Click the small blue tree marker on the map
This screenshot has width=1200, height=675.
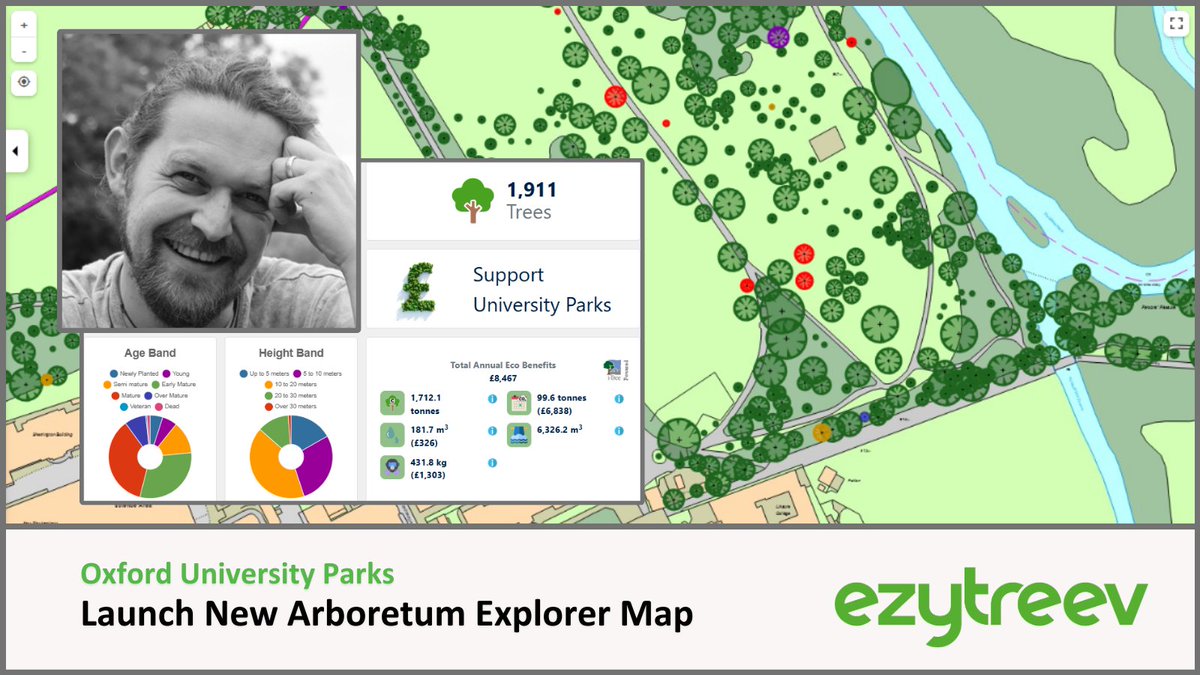[865, 416]
